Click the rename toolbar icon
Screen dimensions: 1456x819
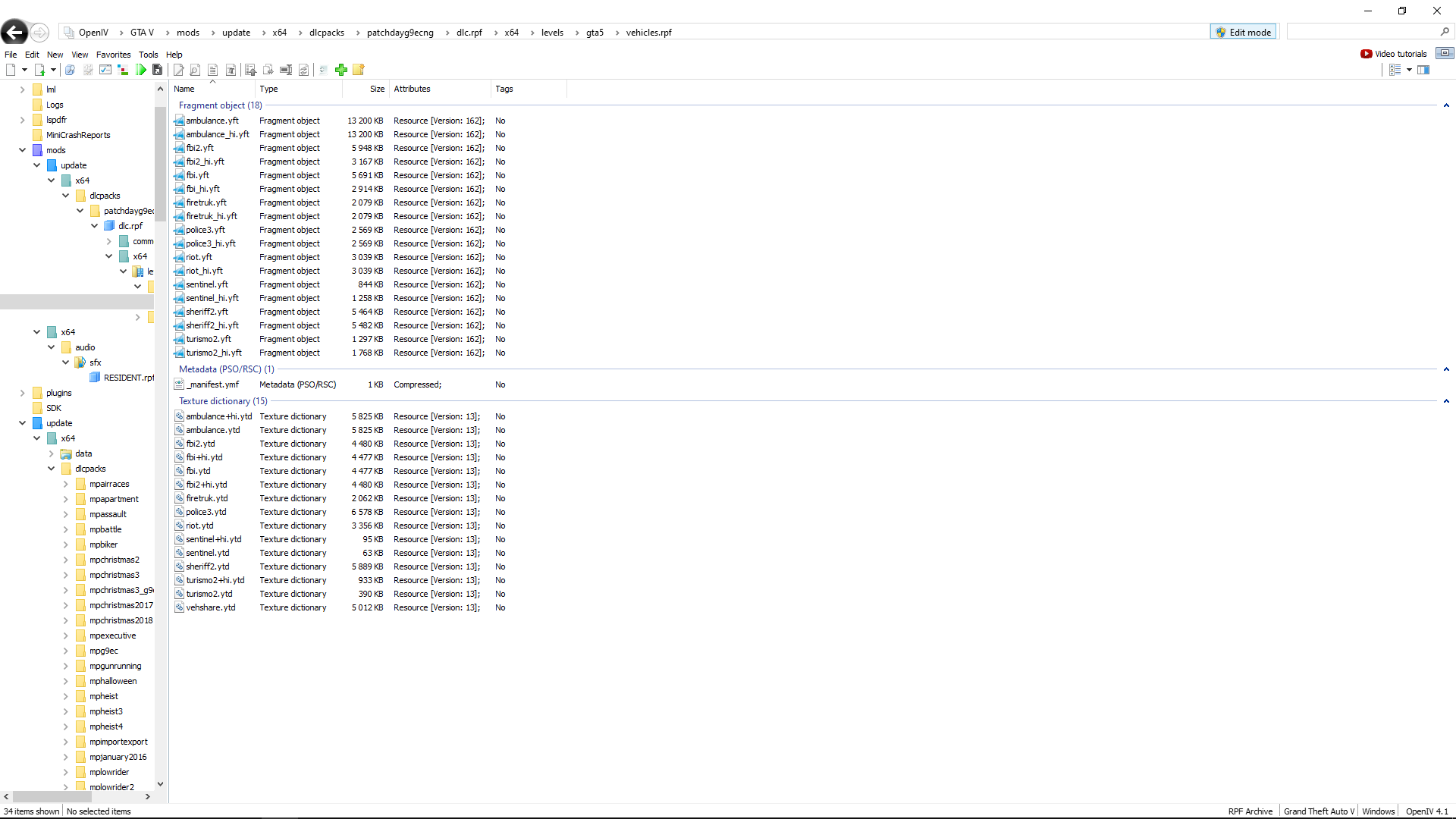pos(286,70)
